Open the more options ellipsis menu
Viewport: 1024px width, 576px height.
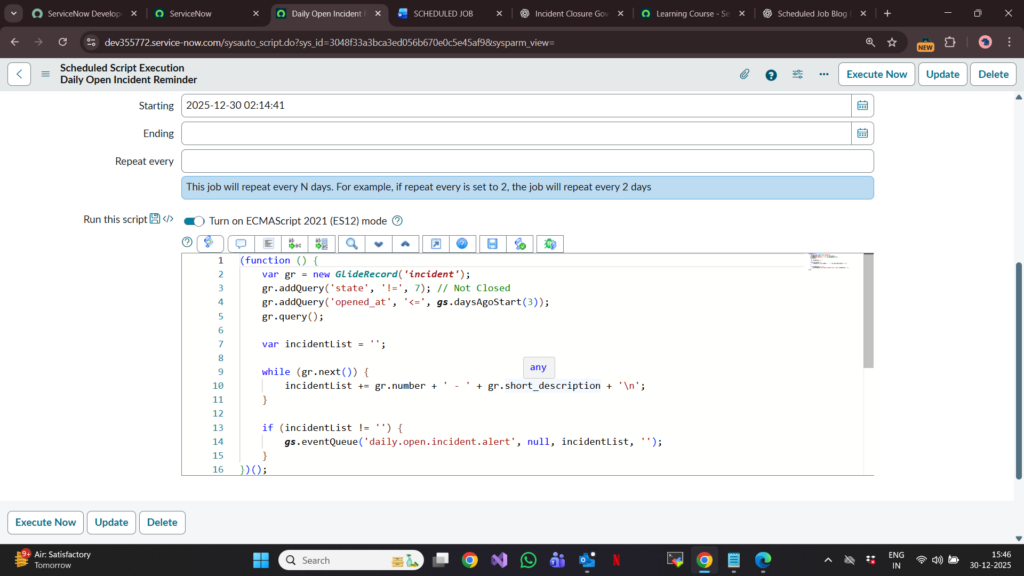[x=824, y=74]
